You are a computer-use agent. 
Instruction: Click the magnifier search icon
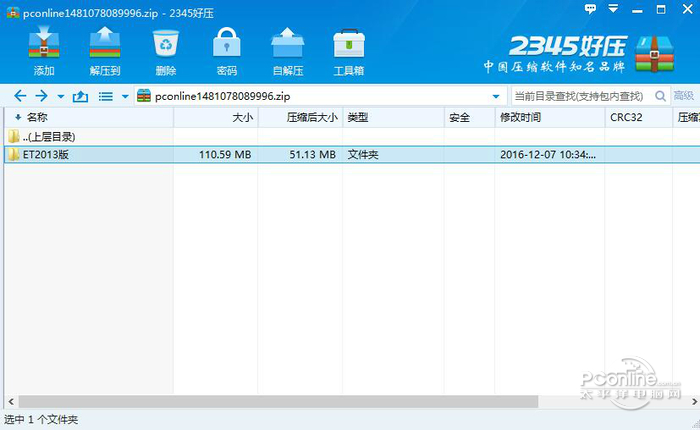pyautogui.click(x=660, y=96)
